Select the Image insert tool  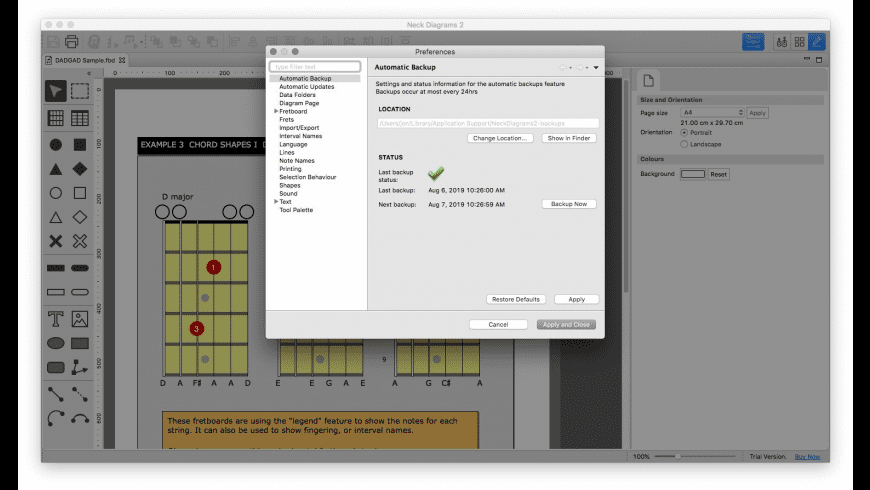(80, 319)
